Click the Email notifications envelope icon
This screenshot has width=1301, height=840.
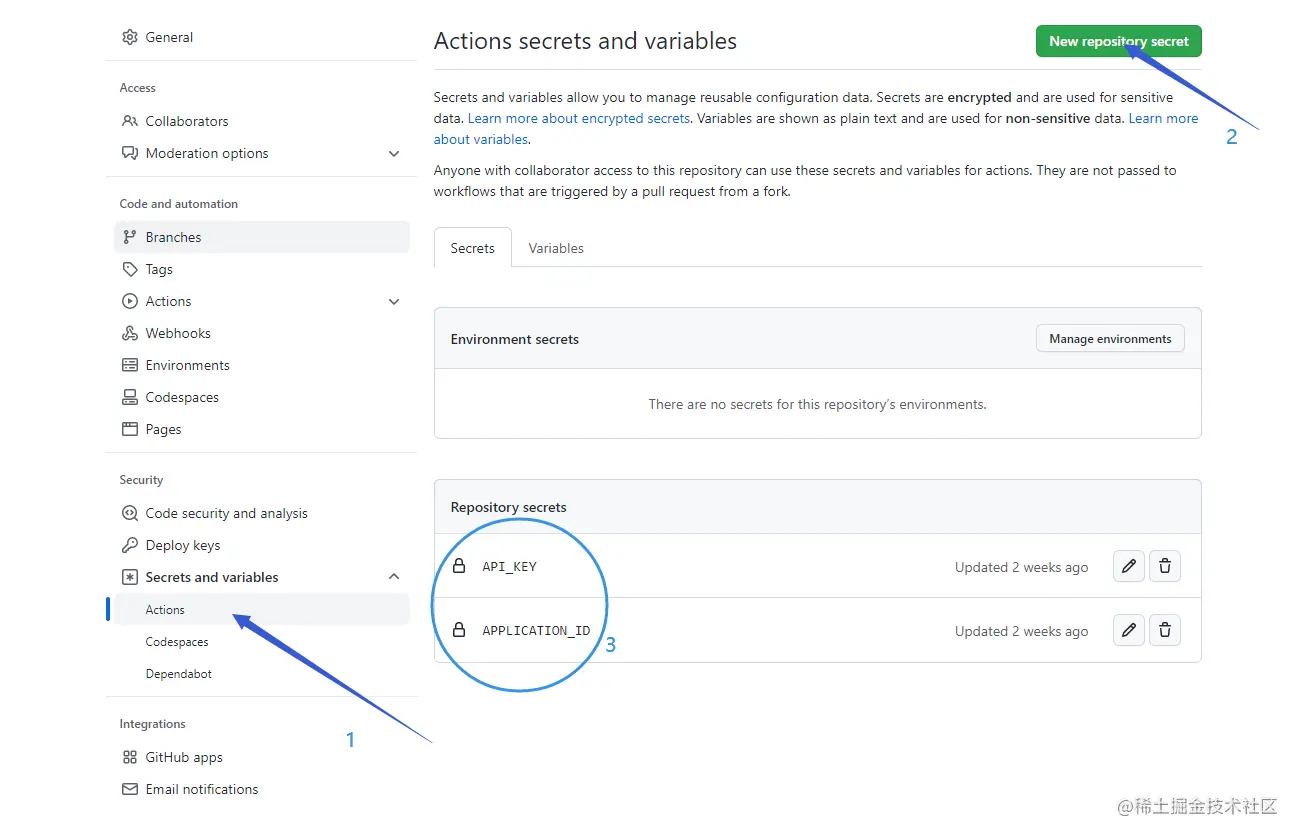[130, 789]
